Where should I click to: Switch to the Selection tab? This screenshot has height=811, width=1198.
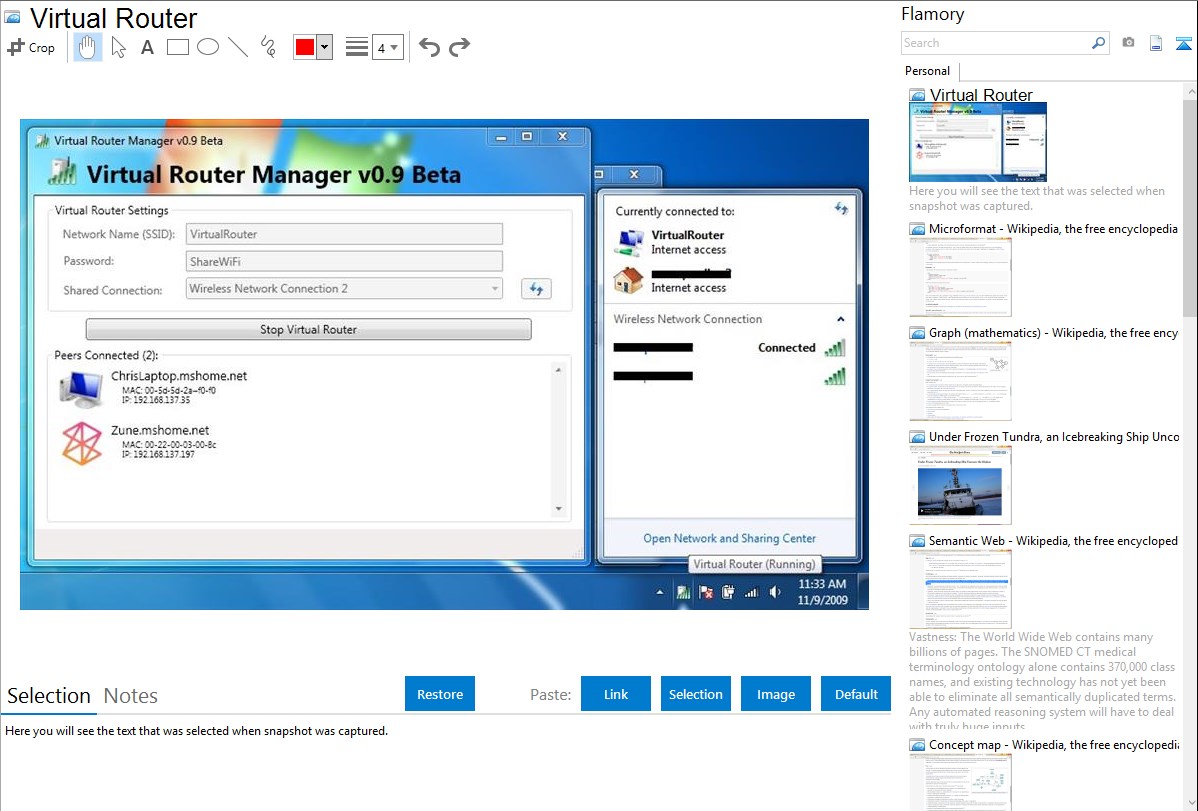point(49,696)
